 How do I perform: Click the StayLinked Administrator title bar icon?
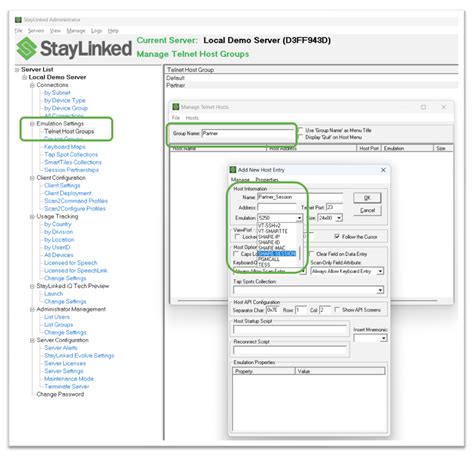click(18, 20)
